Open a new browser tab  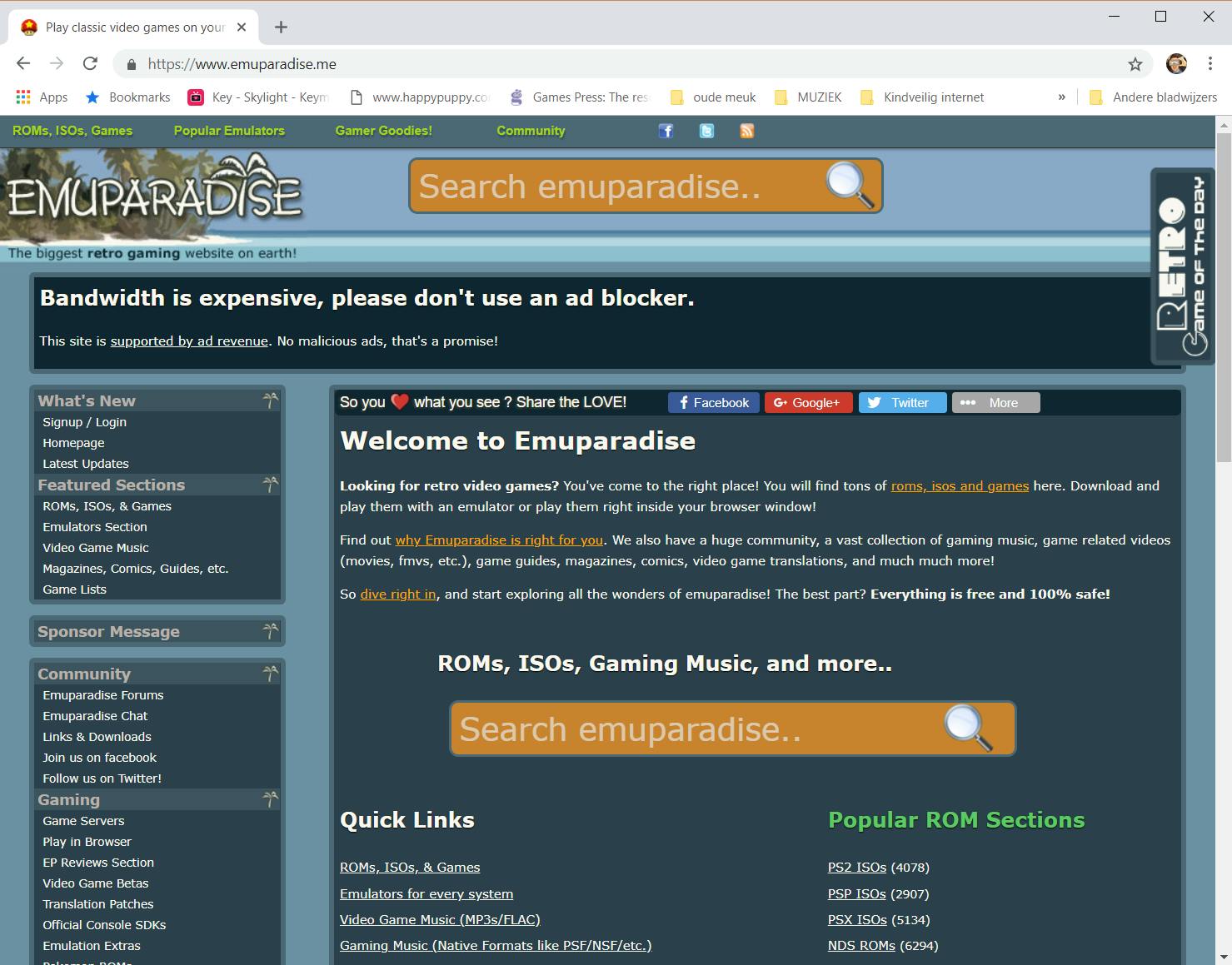click(282, 27)
